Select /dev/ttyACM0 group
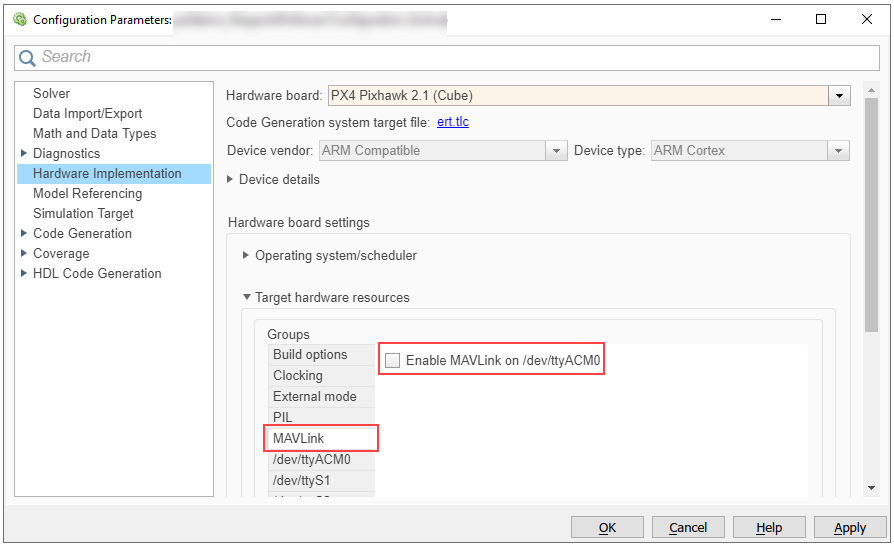Viewport: 894px width, 549px height. pyautogui.click(x=322, y=459)
